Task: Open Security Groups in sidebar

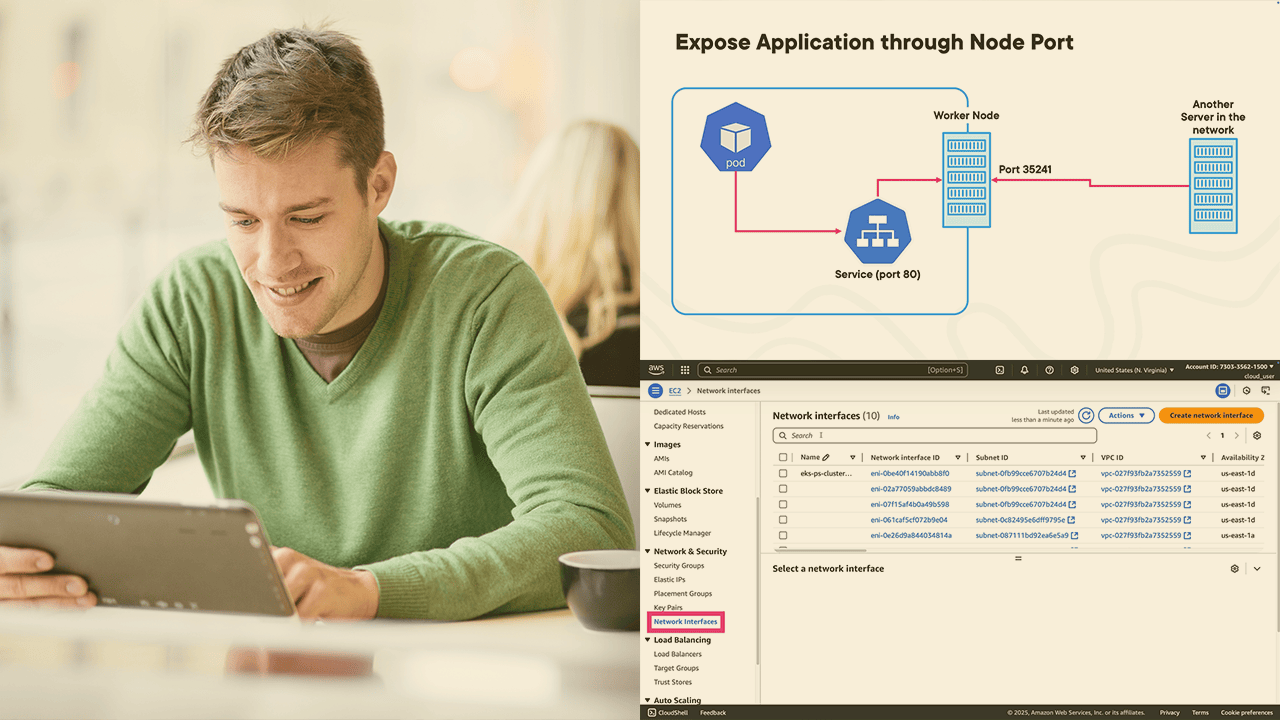Action: click(679, 566)
